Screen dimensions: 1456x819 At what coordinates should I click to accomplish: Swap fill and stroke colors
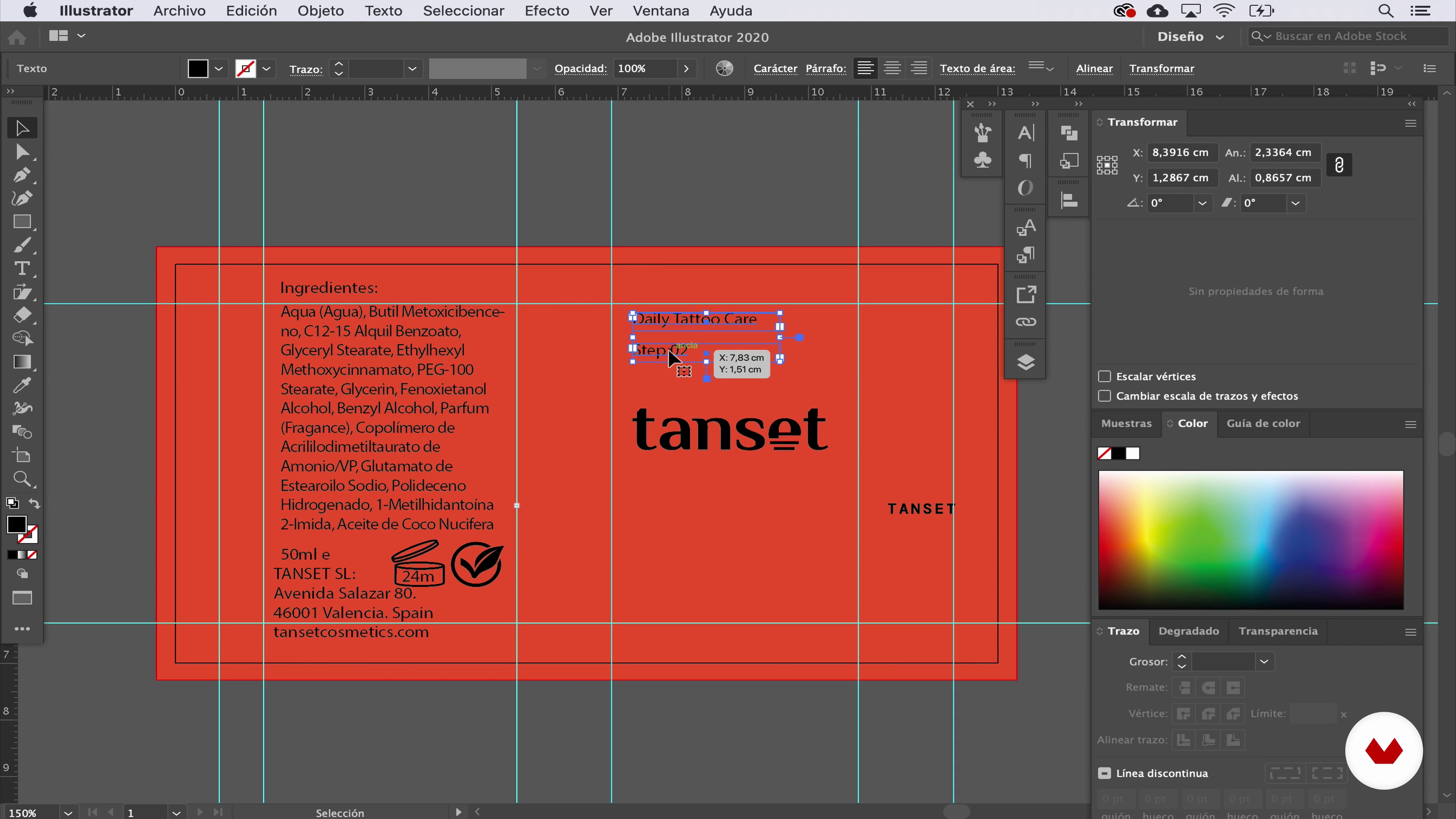(35, 503)
